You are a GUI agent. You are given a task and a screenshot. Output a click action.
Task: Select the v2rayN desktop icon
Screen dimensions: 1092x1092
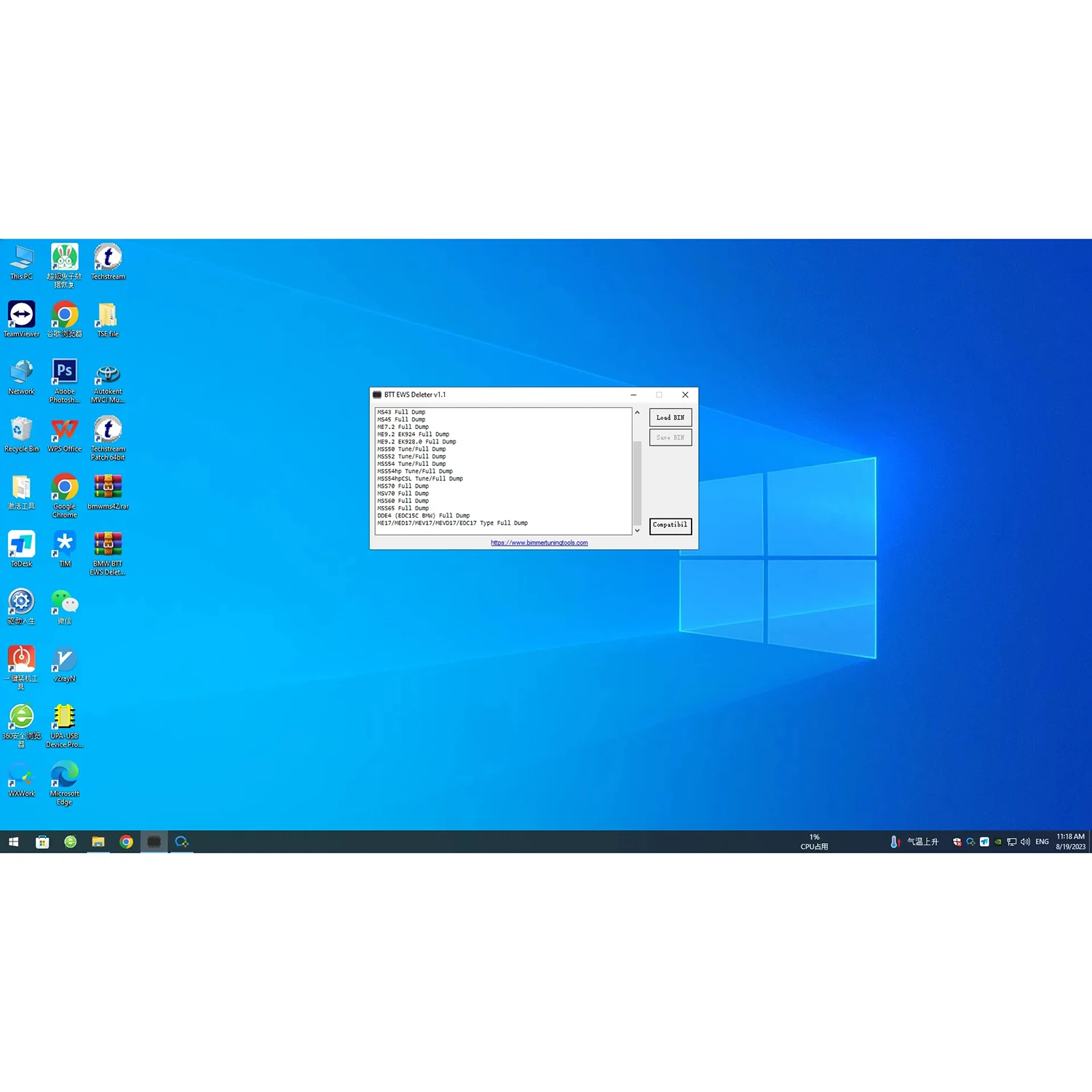click(x=65, y=665)
